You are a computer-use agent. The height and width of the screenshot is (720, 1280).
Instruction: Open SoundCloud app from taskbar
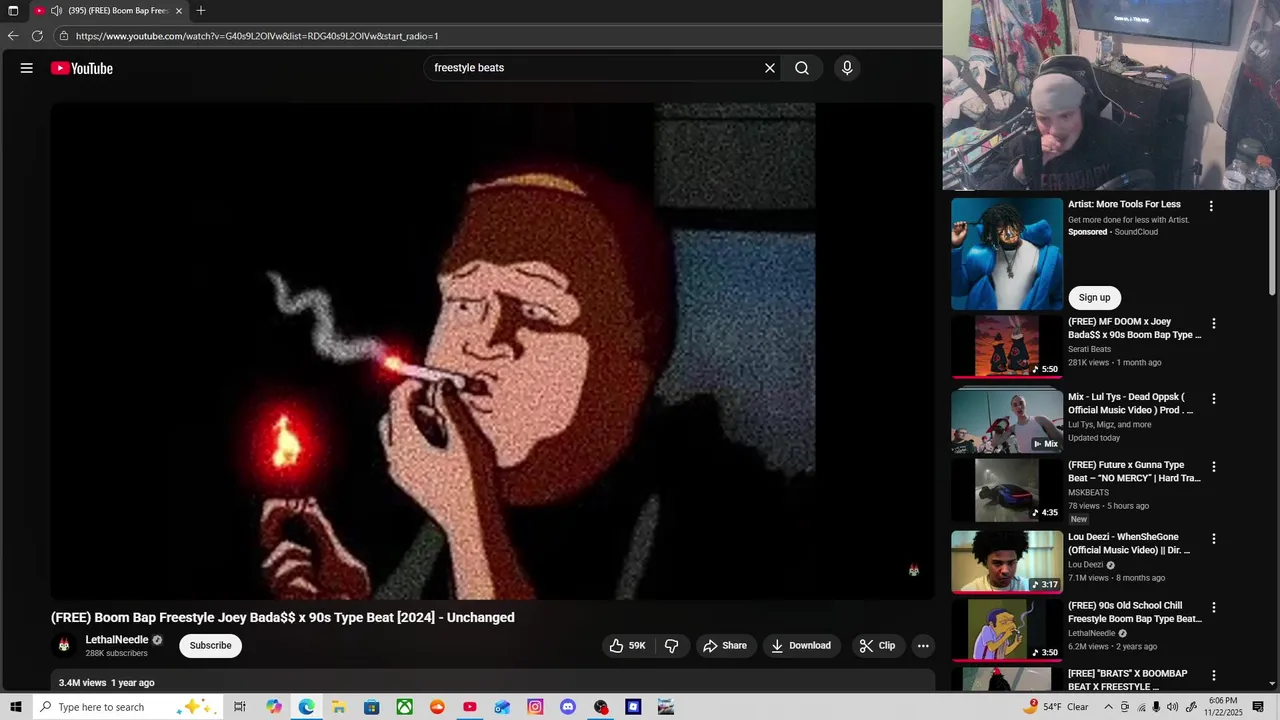(437, 707)
